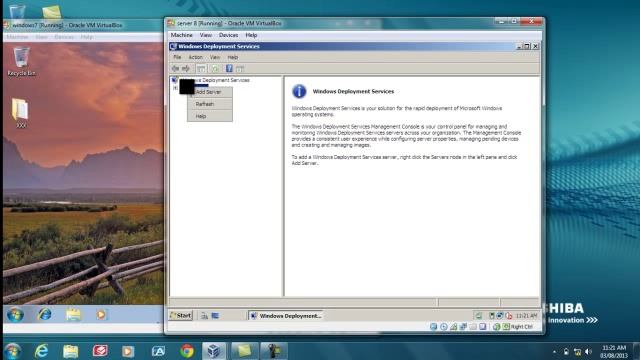Click the guest tray network icon

tap(500, 316)
